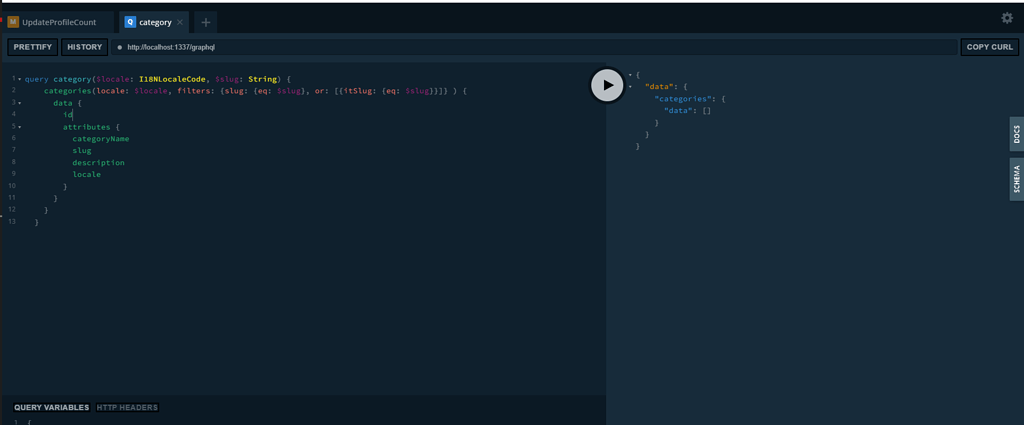This screenshot has width=1024, height=425.
Task: Click the endpoint status dot before URL
Action: [119, 47]
